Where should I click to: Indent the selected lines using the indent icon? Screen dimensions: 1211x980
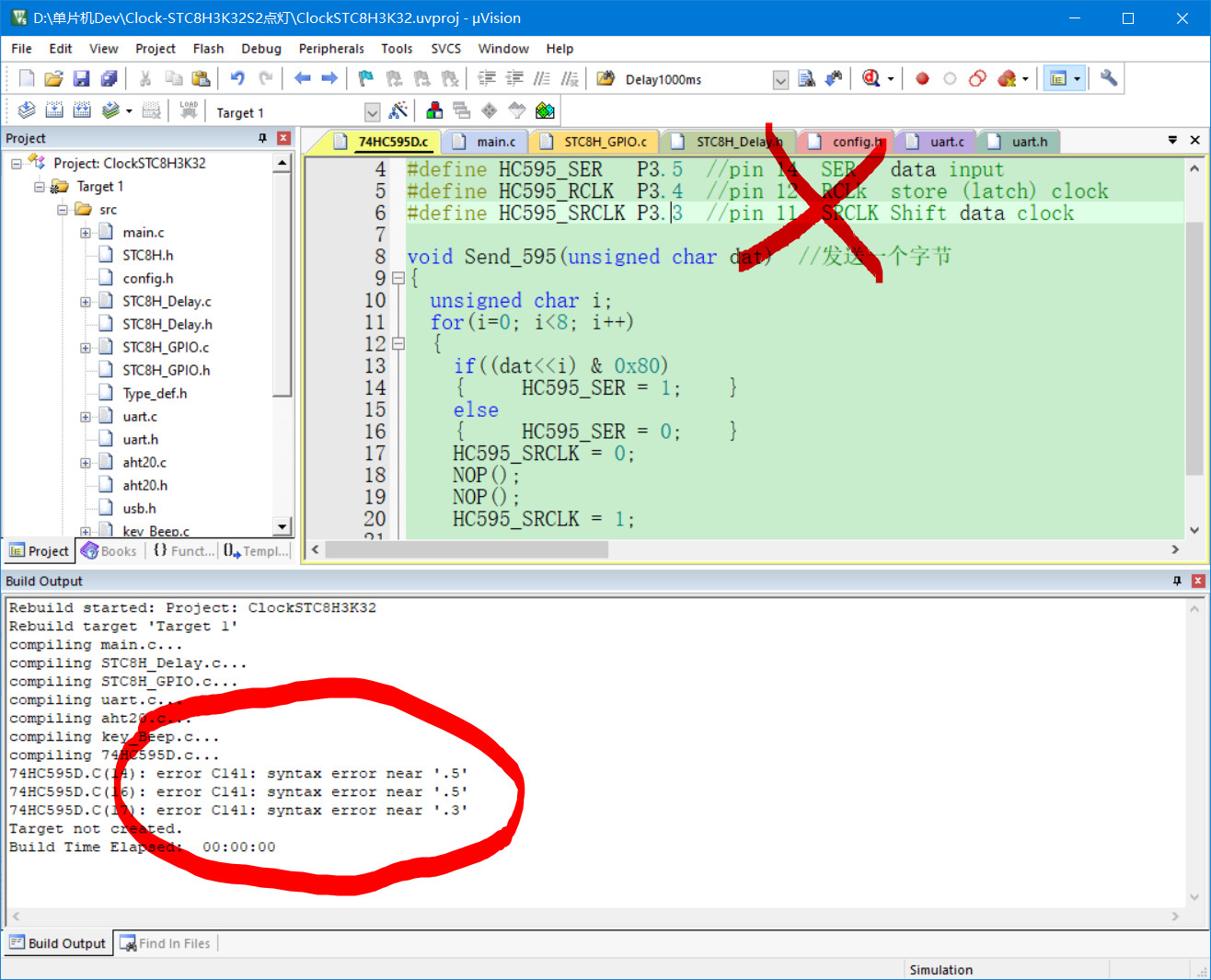[x=487, y=79]
